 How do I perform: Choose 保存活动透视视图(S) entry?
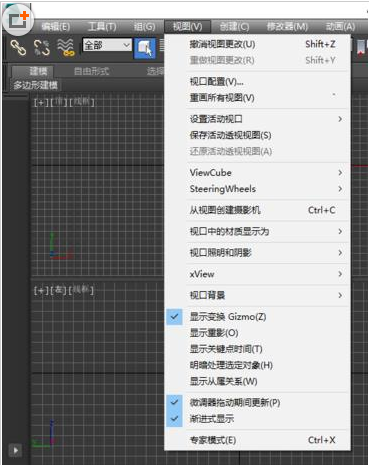tap(258, 135)
